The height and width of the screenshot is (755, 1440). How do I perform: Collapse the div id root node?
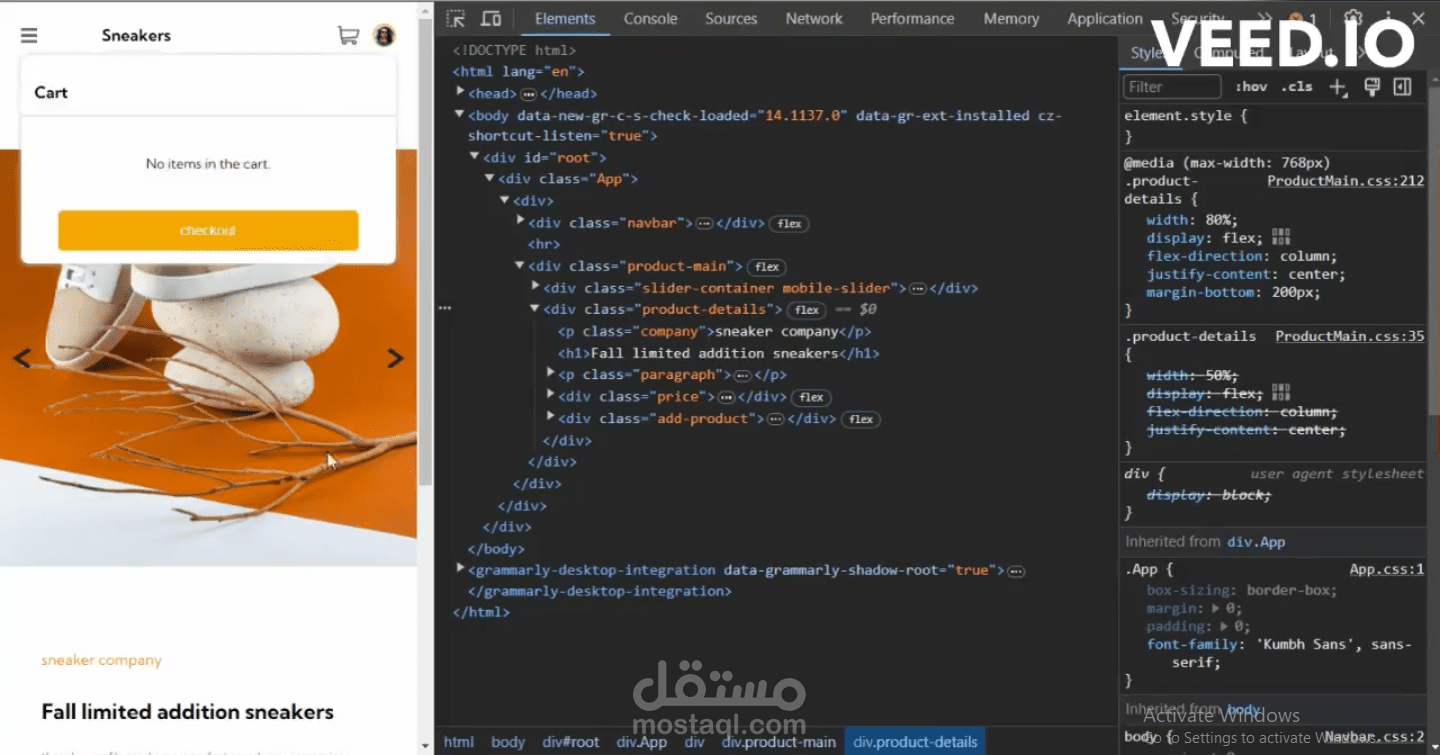(475, 157)
